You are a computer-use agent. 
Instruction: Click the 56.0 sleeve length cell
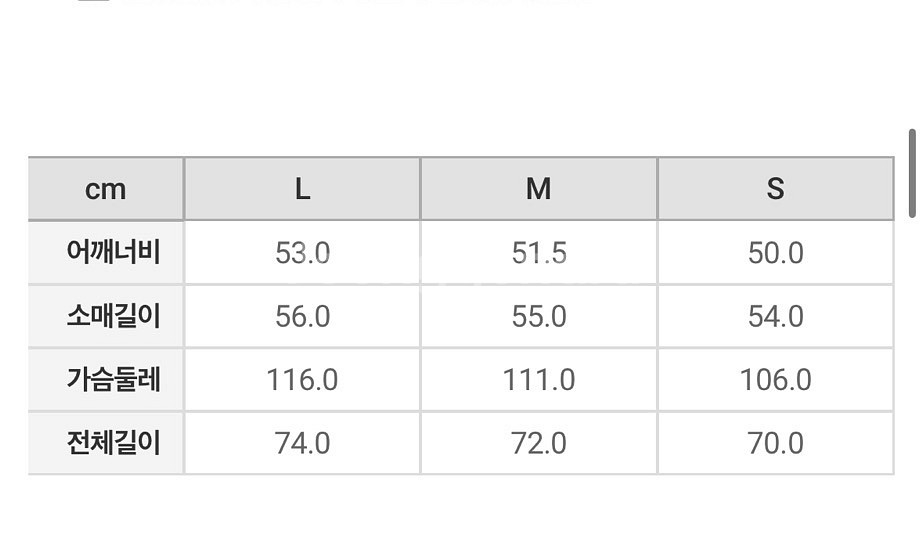[303, 317]
